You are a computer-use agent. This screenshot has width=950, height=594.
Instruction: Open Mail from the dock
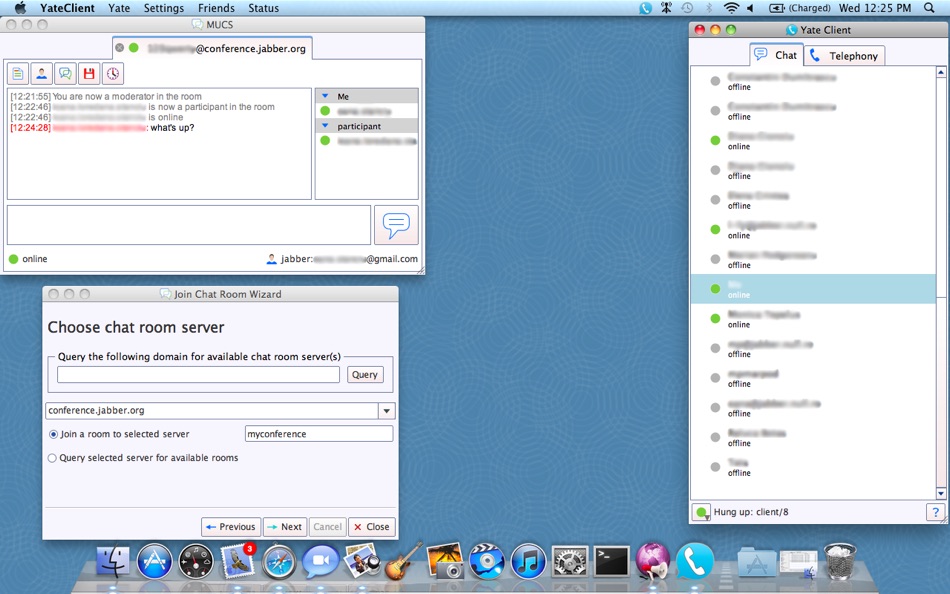238,561
